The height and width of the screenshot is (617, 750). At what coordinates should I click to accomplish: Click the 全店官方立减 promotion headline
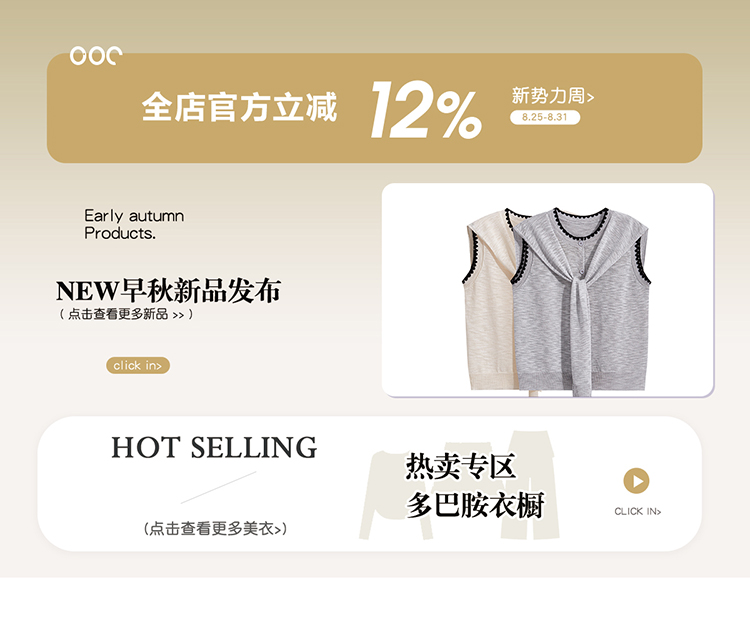pos(240,107)
